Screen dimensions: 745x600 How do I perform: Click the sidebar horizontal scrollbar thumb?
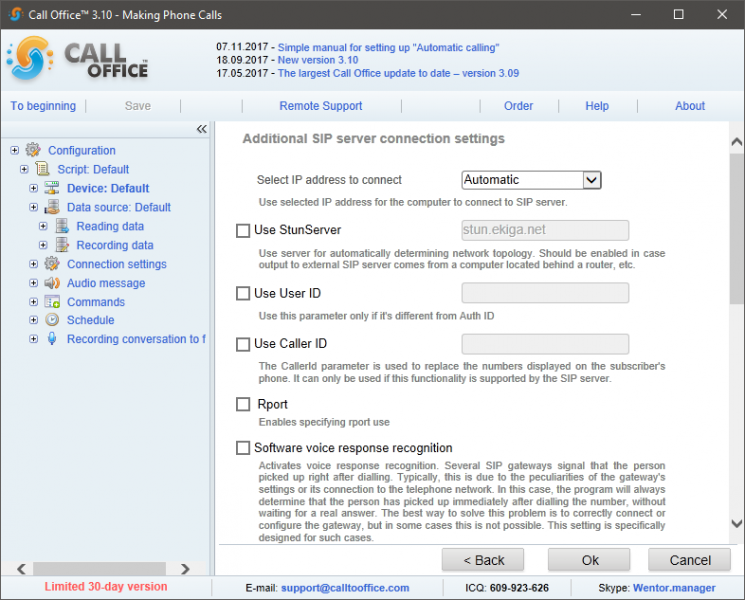(99, 569)
